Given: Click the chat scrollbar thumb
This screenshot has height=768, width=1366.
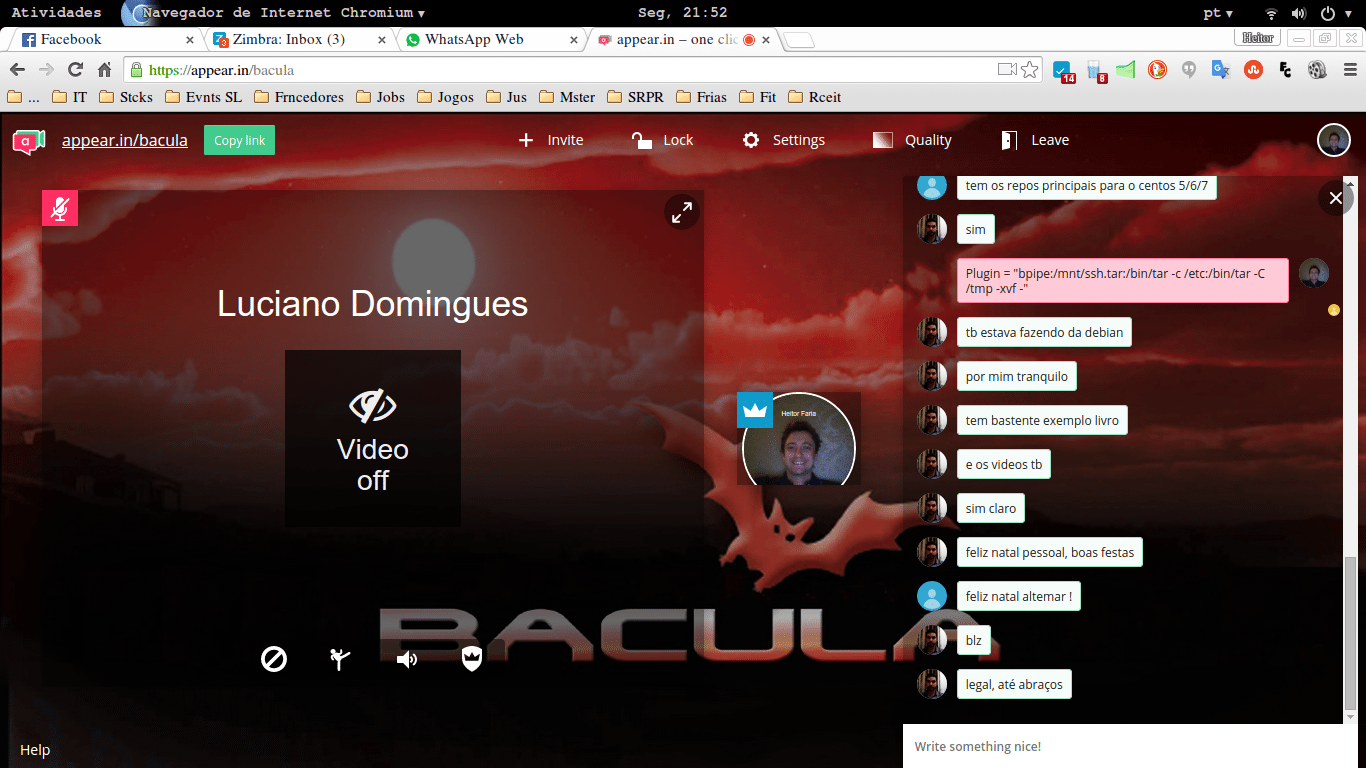Looking at the screenshot, I should tap(1350, 632).
